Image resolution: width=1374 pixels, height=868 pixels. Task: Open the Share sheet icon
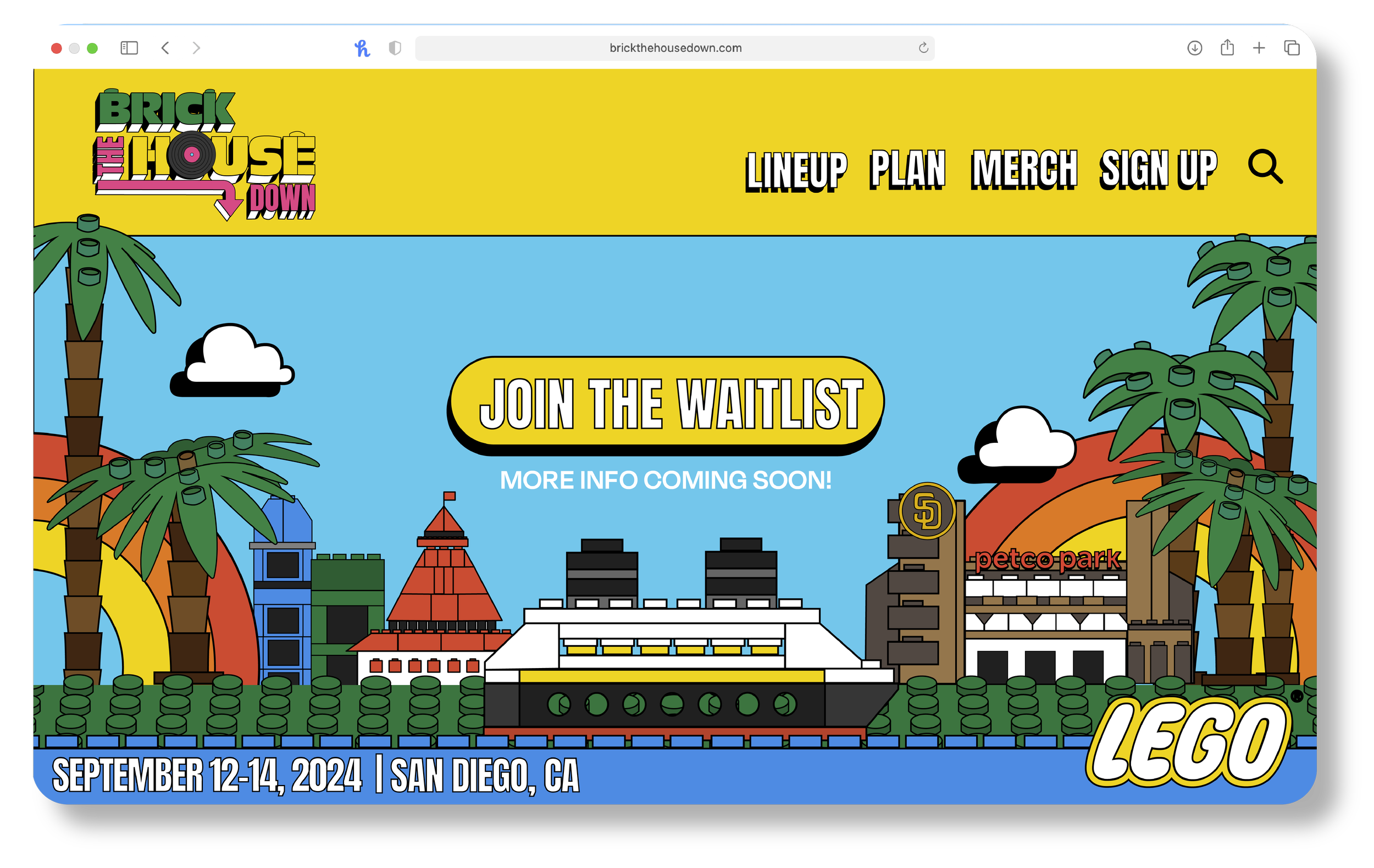coord(1227,48)
